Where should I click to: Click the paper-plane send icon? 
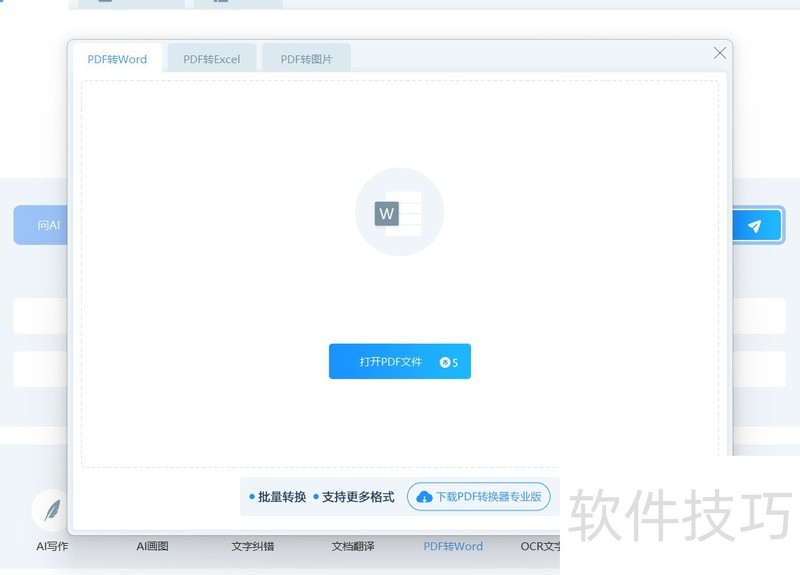click(x=755, y=226)
